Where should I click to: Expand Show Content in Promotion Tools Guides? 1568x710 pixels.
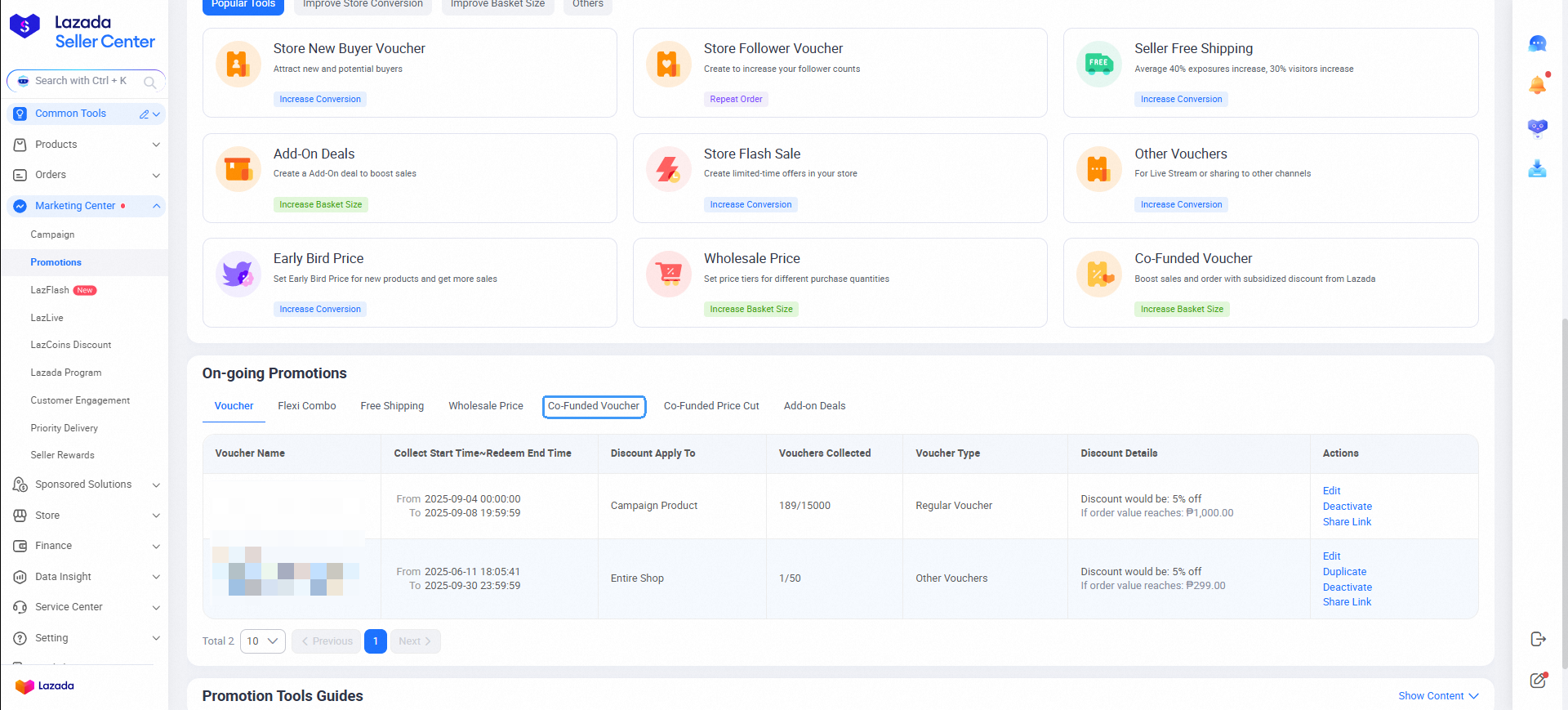pos(1438,696)
